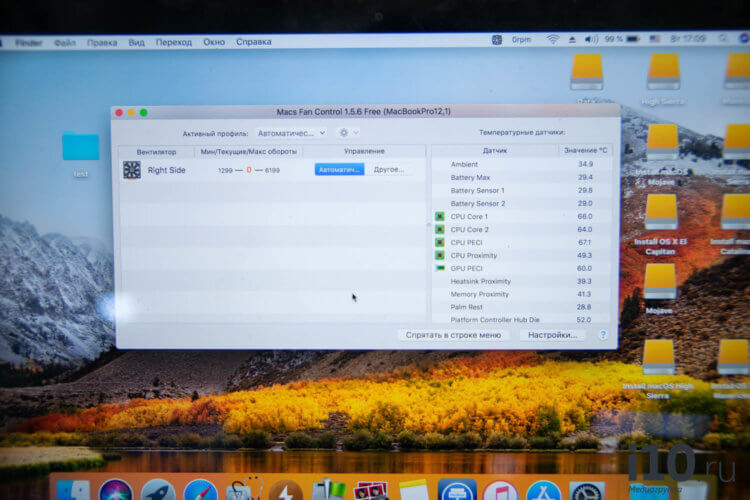Open the volume control in menu bar
The width and height of the screenshot is (750, 500).
point(591,40)
